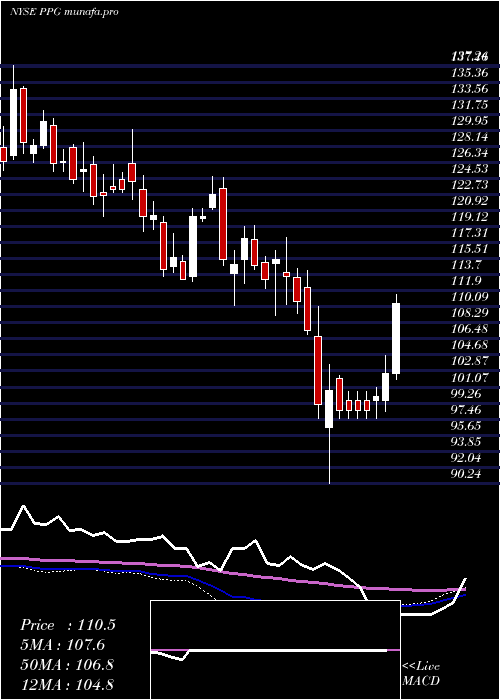Click the tall white candle closing near 110

tap(396, 338)
